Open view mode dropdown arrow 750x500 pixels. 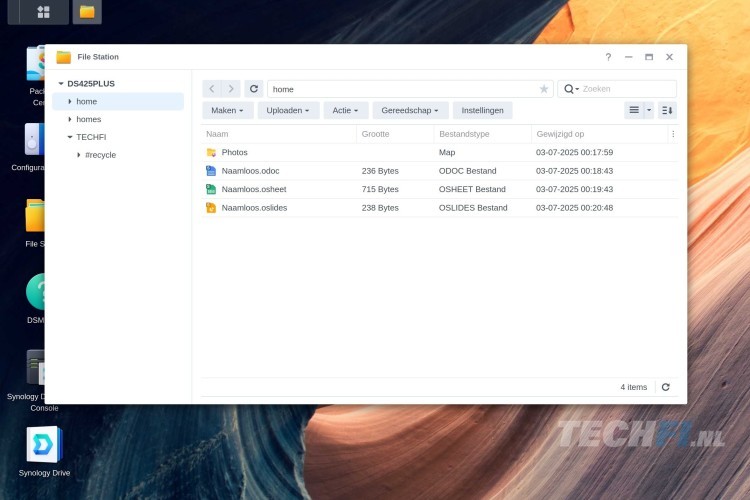649,111
